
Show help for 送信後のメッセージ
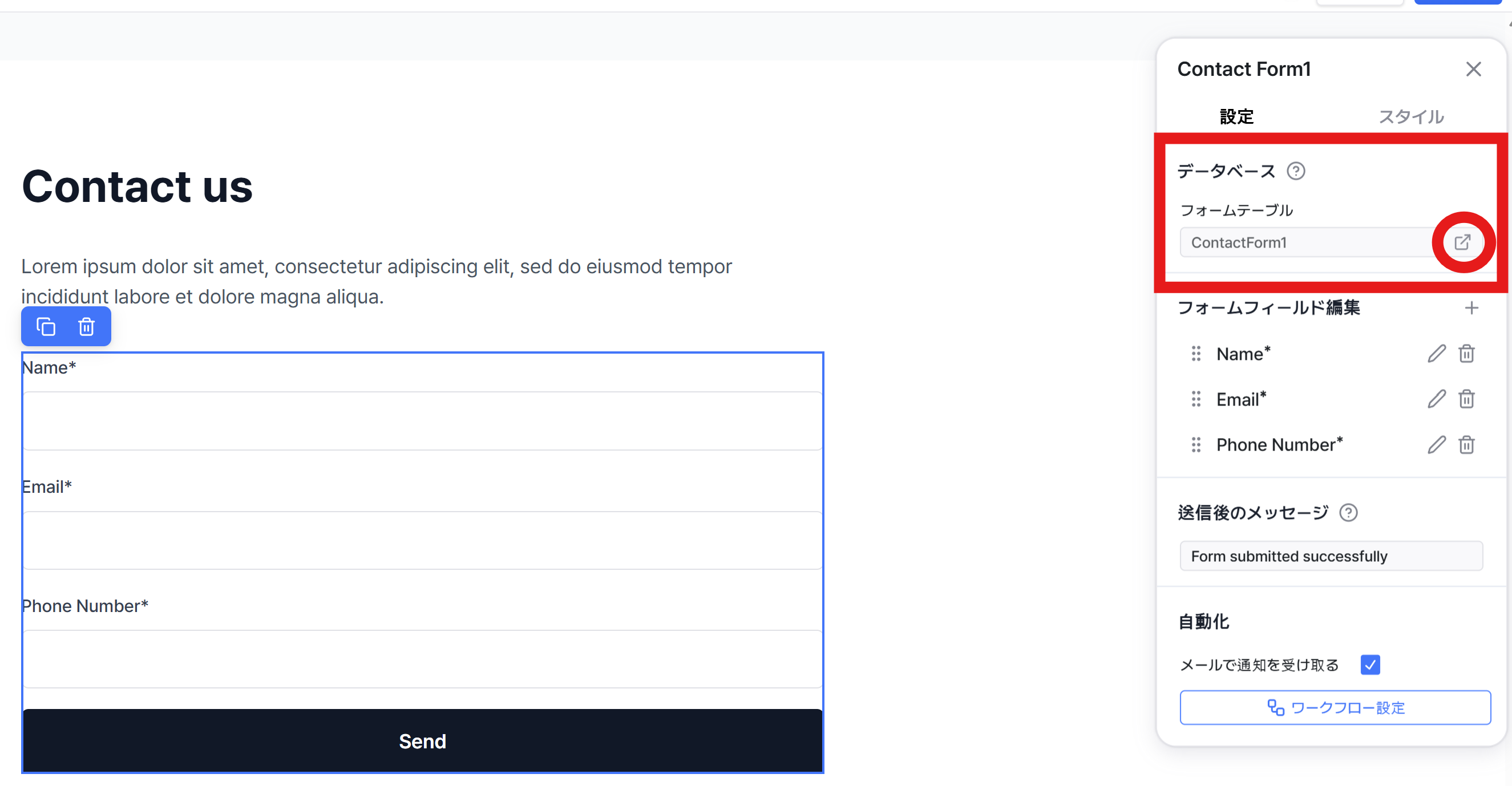click(1348, 513)
